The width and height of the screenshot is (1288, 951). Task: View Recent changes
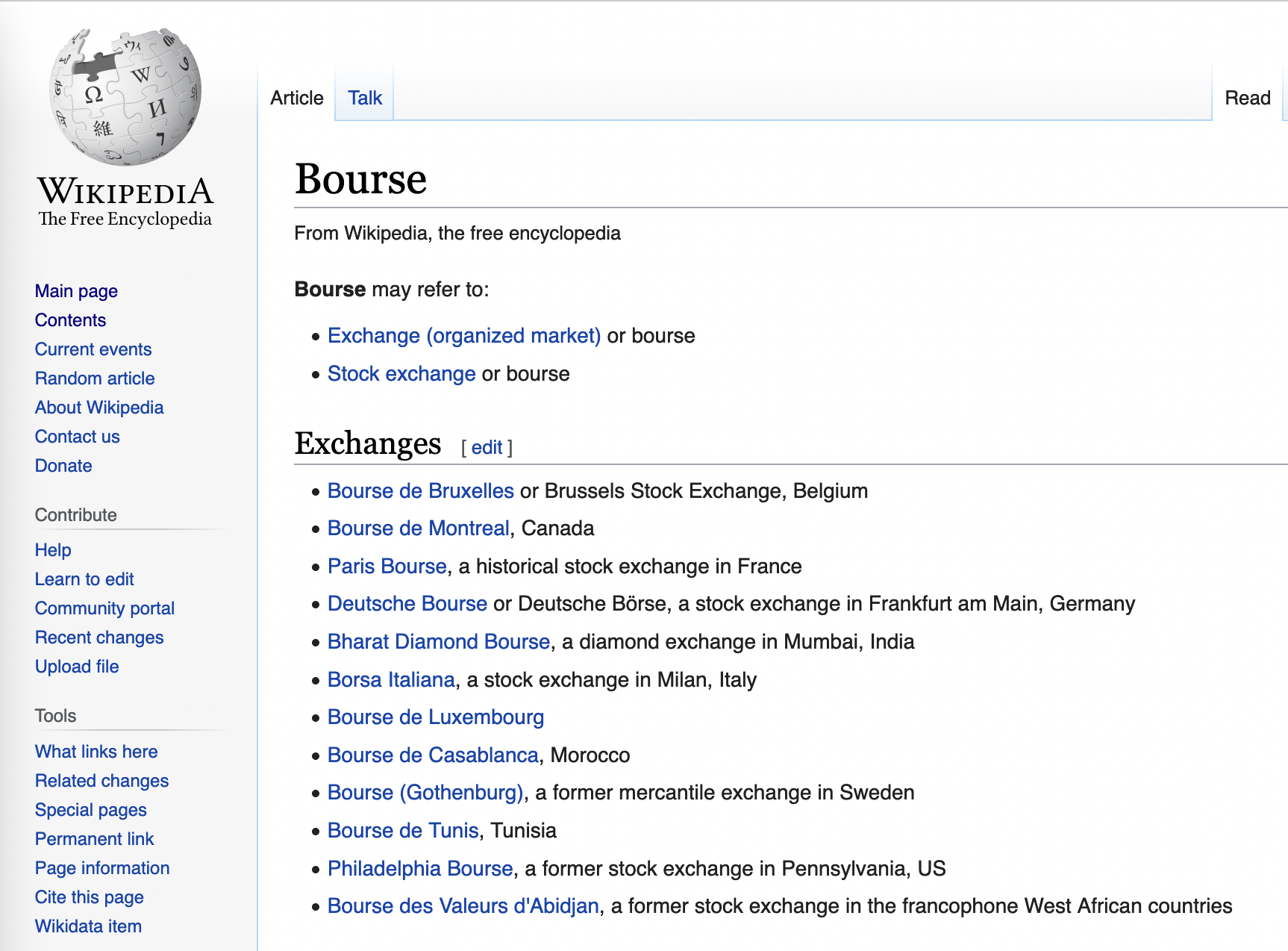(x=99, y=637)
